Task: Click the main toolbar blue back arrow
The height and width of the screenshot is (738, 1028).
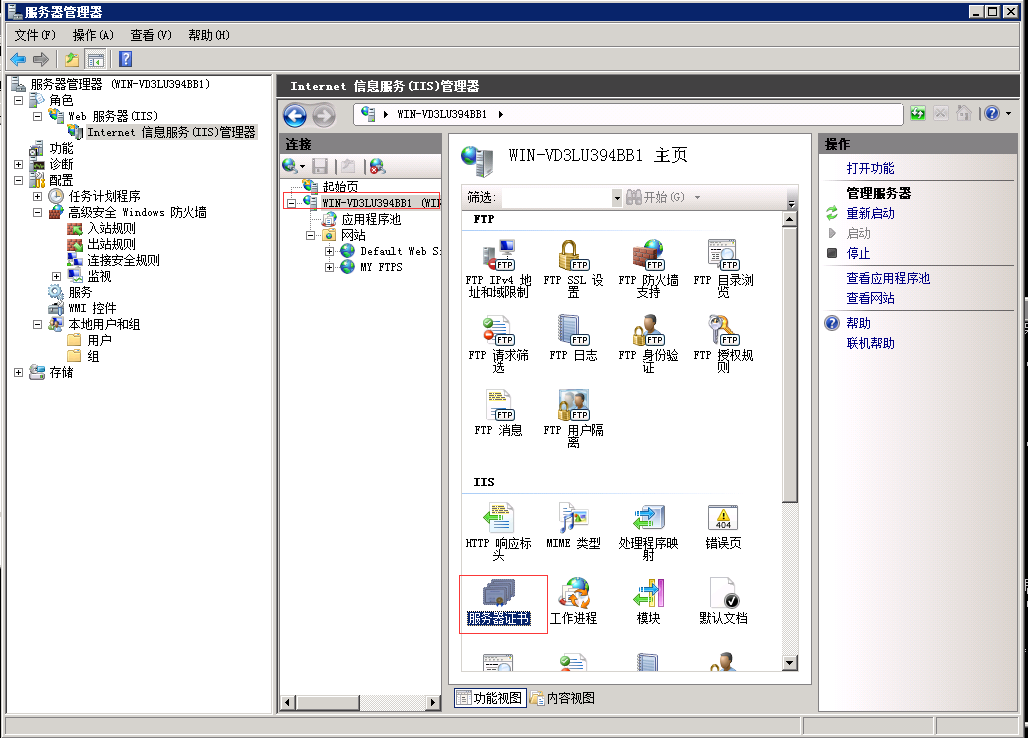Action: (18, 60)
